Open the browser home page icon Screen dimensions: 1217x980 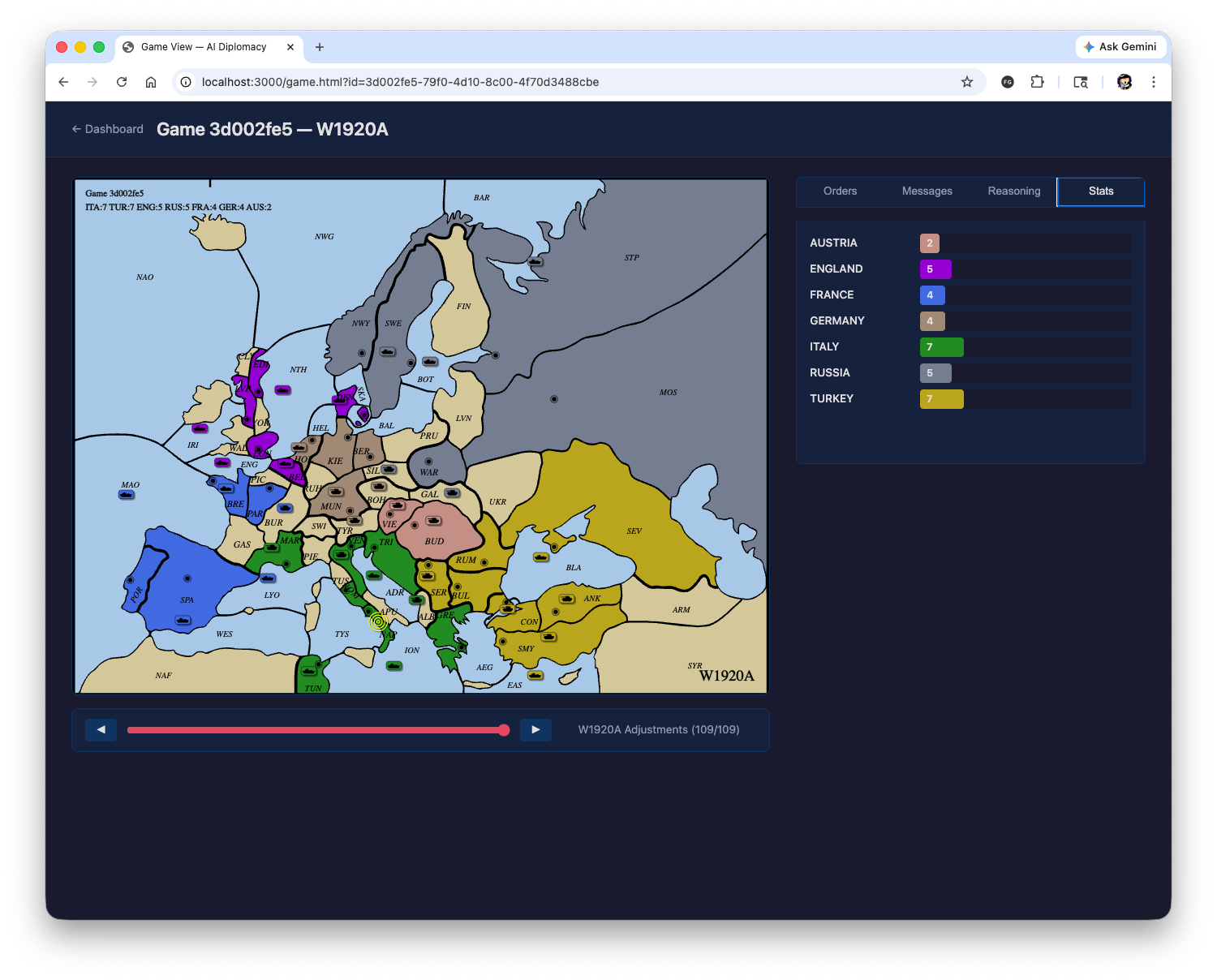151,82
